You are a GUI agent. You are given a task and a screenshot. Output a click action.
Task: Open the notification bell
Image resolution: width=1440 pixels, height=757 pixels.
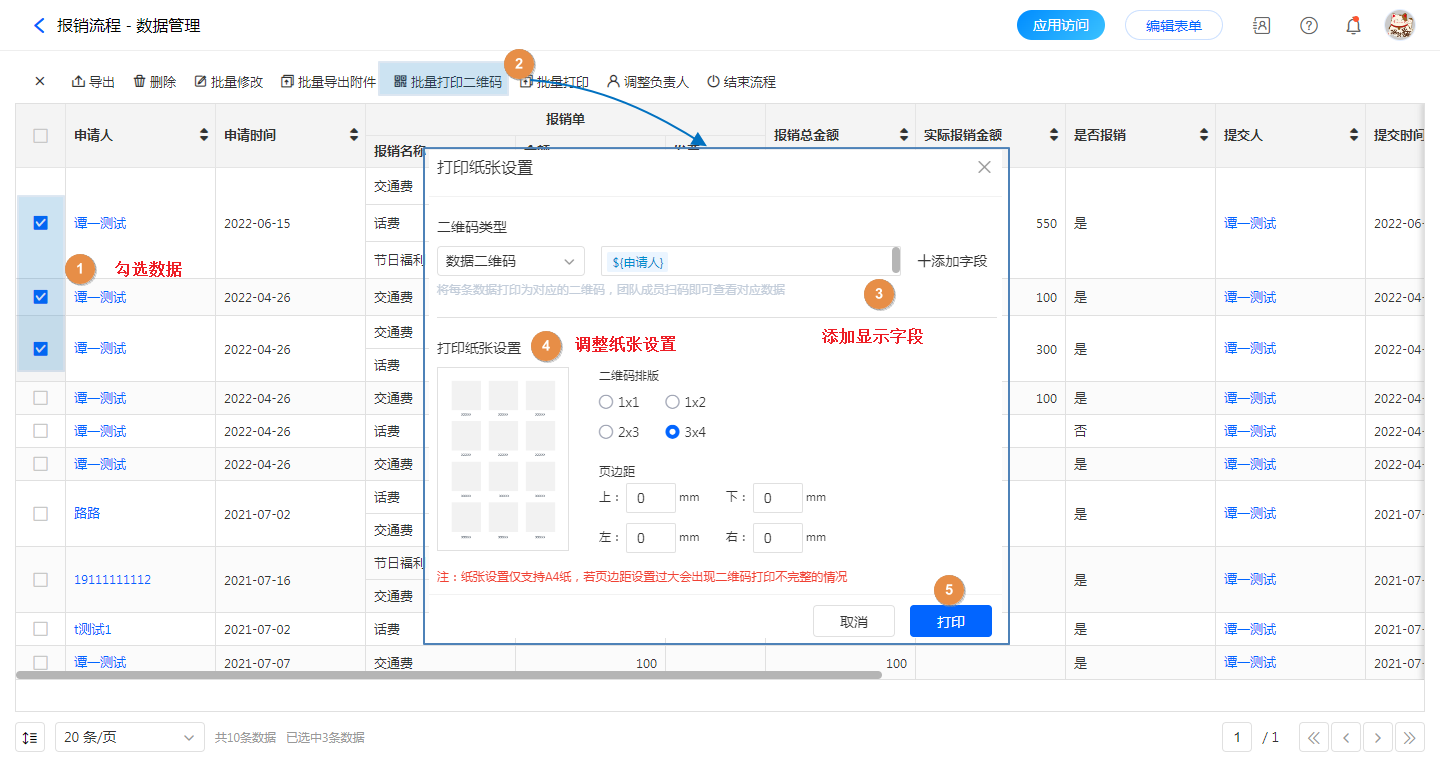click(x=1353, y=26)
